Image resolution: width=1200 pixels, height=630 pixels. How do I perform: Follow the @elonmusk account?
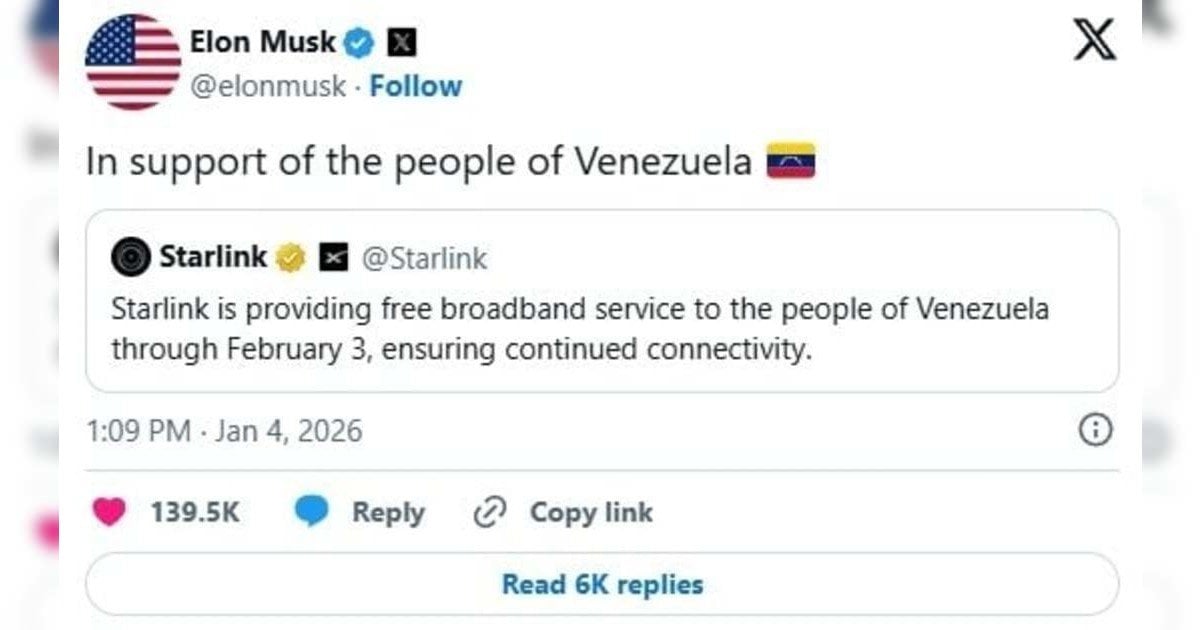pos(416,86)
